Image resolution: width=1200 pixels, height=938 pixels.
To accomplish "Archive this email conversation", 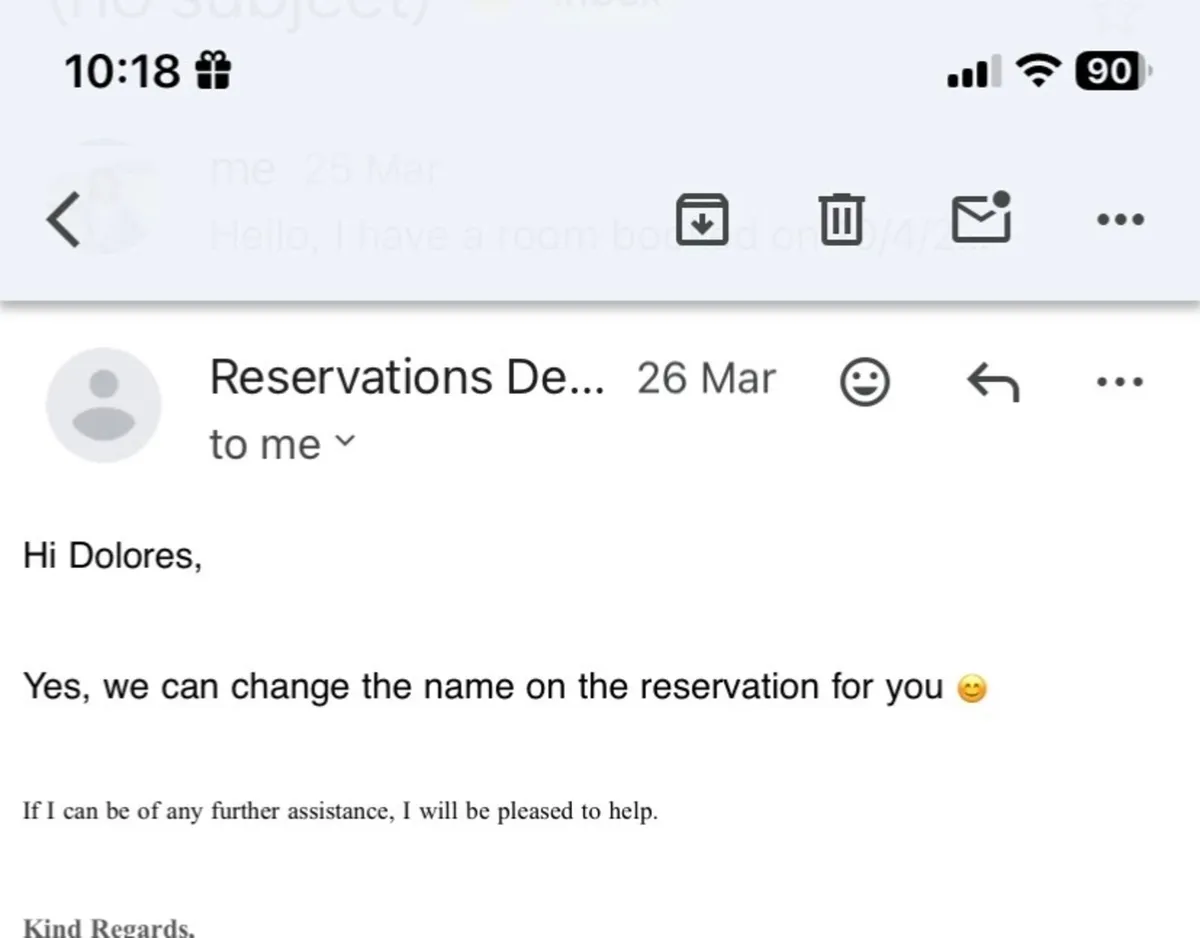I will pyautogui.click(x=702, y=219).
